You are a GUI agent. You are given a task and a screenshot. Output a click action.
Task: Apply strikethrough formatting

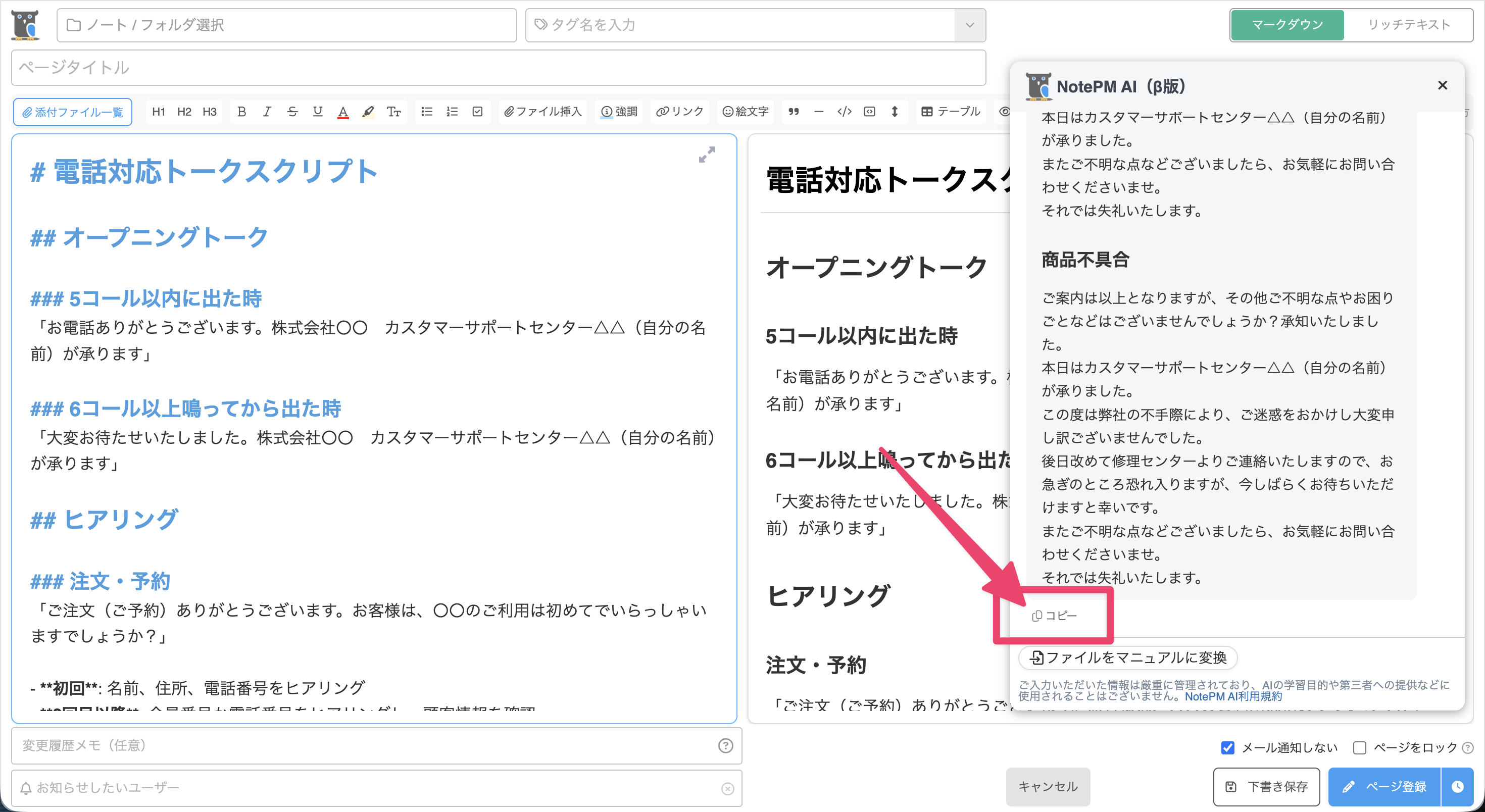[292, 112]
